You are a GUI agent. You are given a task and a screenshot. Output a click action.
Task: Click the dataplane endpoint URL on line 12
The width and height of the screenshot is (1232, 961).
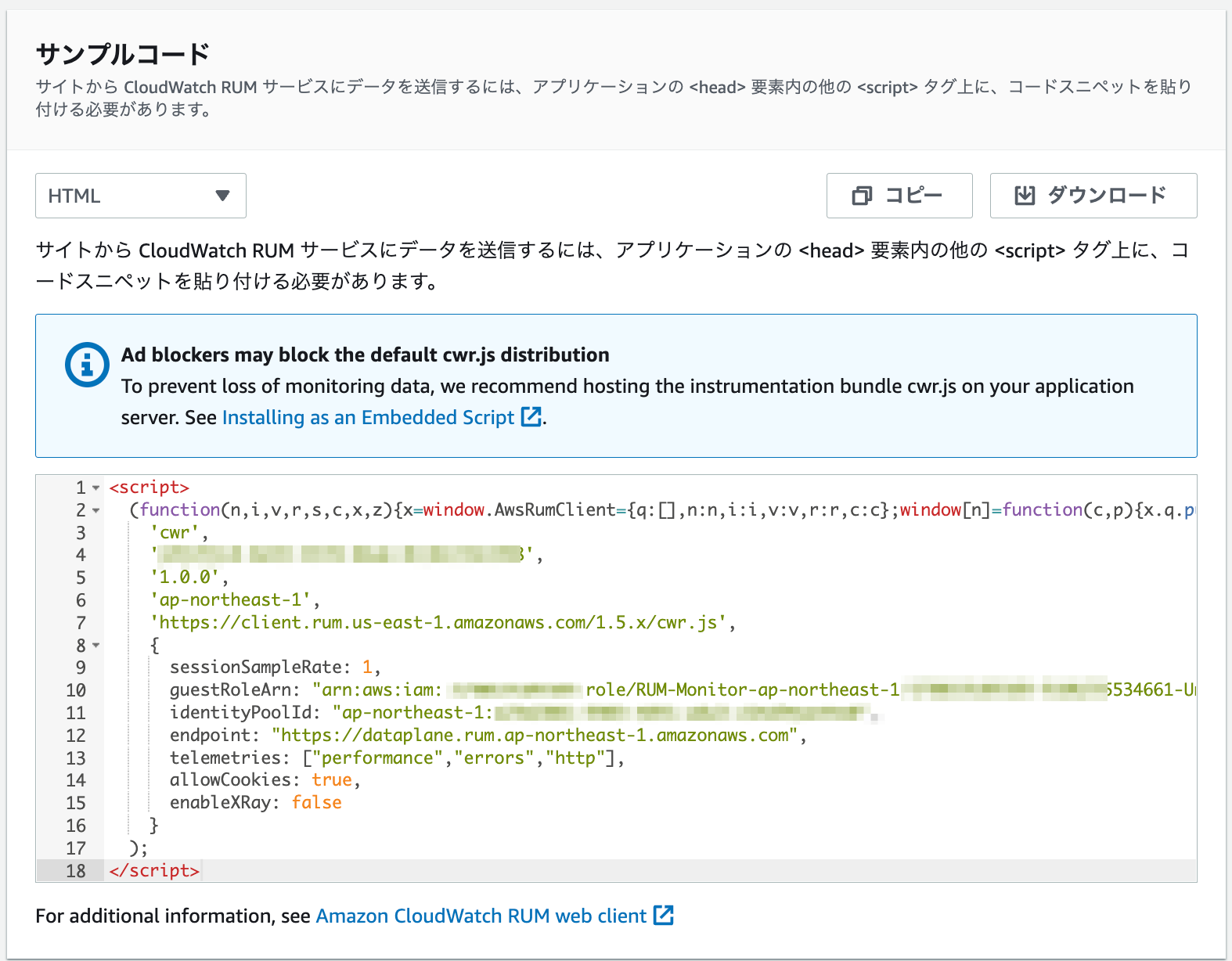(x=535, y=736)
